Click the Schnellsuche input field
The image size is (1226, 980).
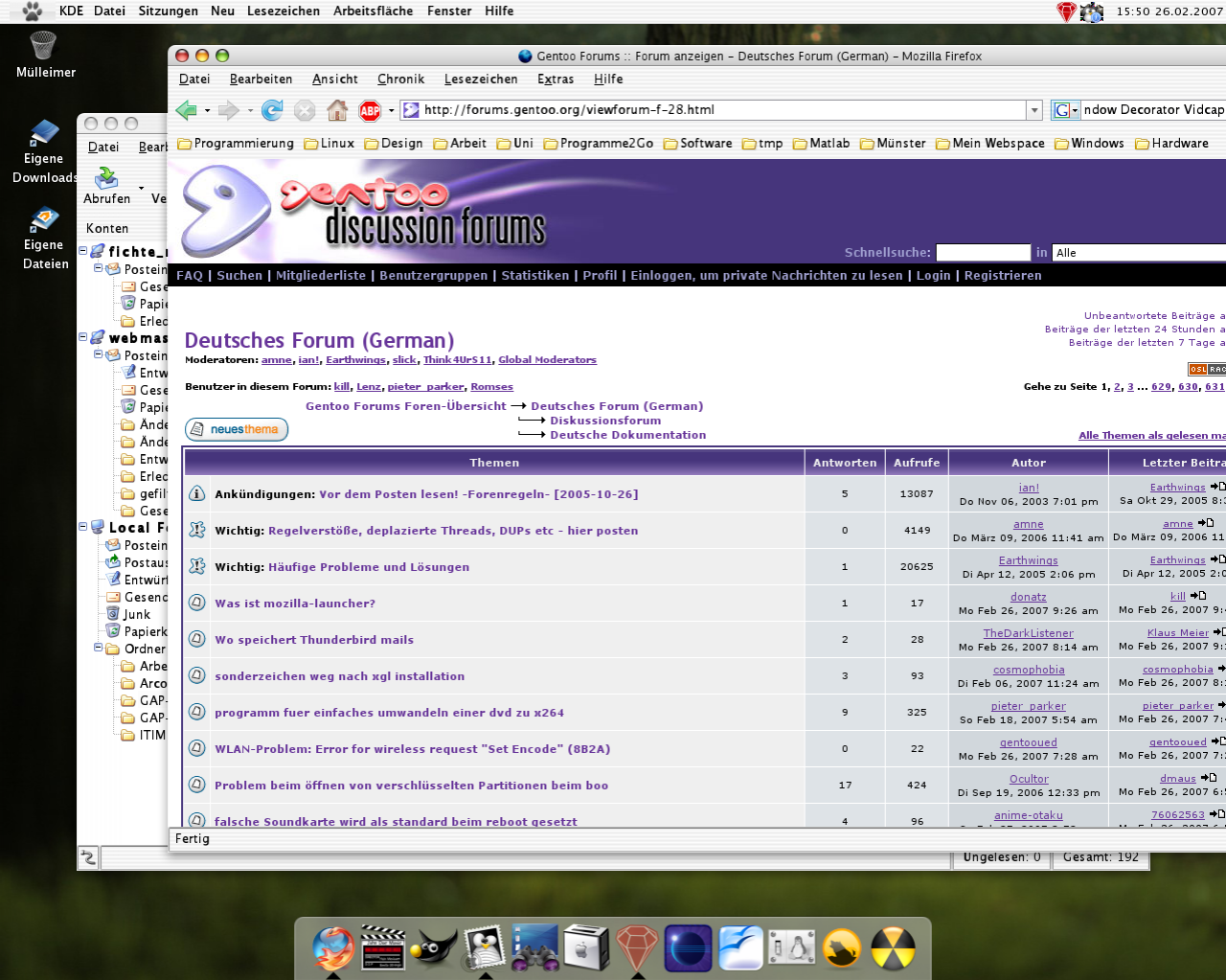coord(983,253)
